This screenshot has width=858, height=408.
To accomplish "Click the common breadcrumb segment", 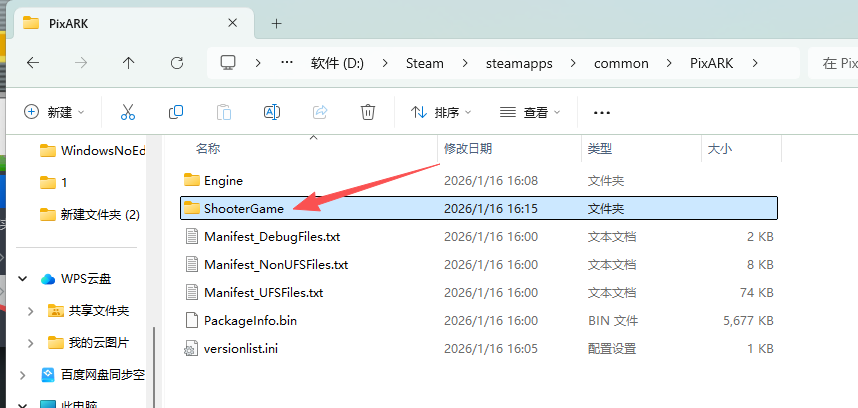I will pos(620,63).
